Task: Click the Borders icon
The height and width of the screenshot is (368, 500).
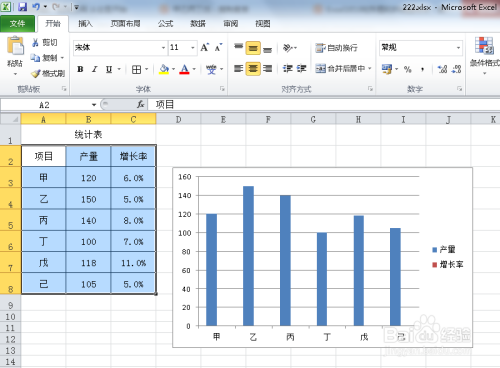Action: [x=136, y=69]
